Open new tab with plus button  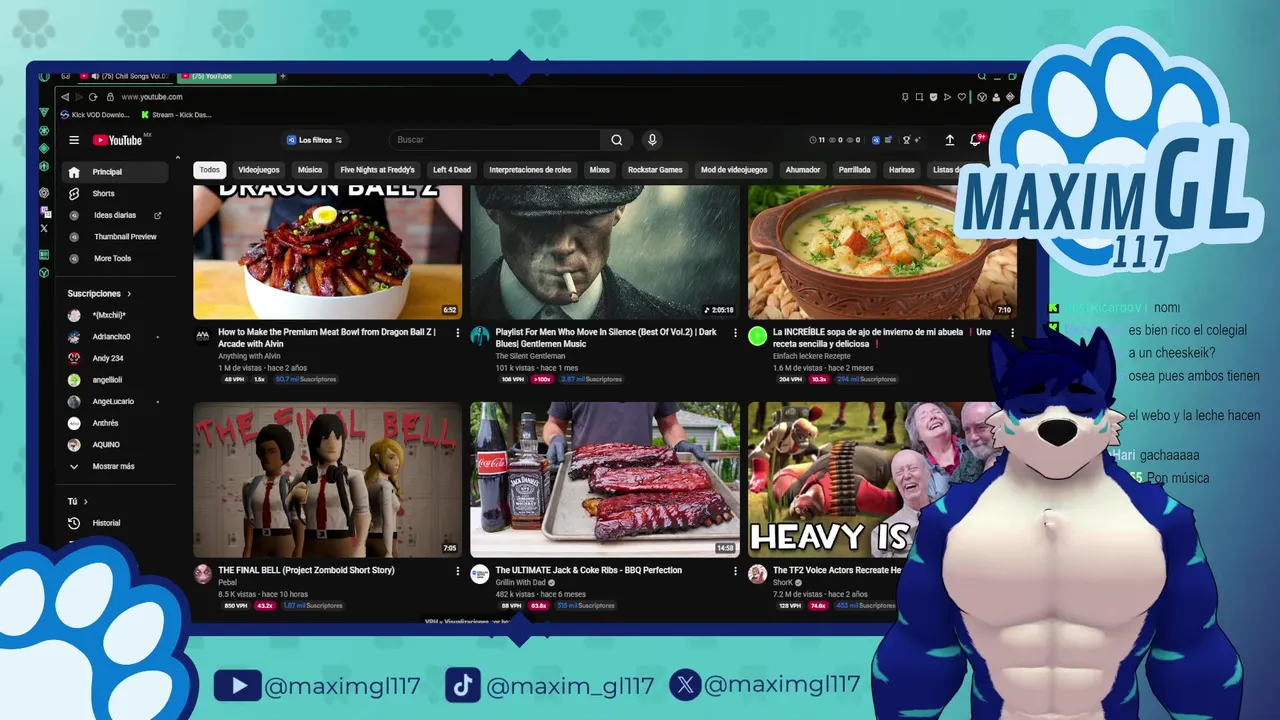[283, 76]
